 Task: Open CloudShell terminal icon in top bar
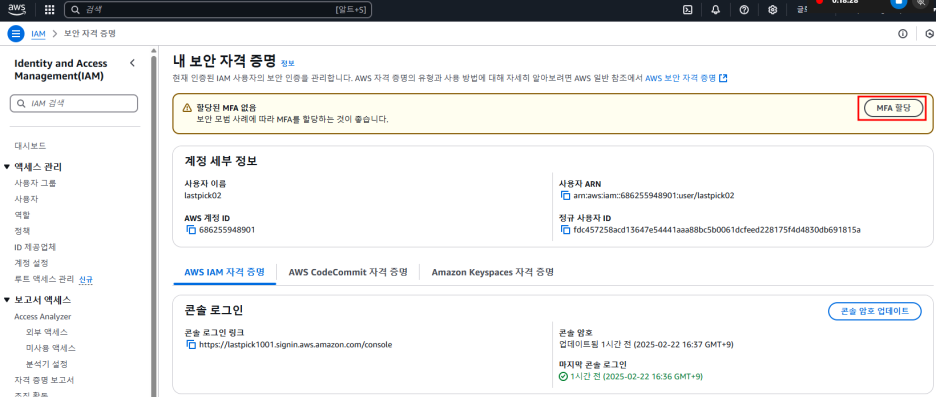click(688, 10)
